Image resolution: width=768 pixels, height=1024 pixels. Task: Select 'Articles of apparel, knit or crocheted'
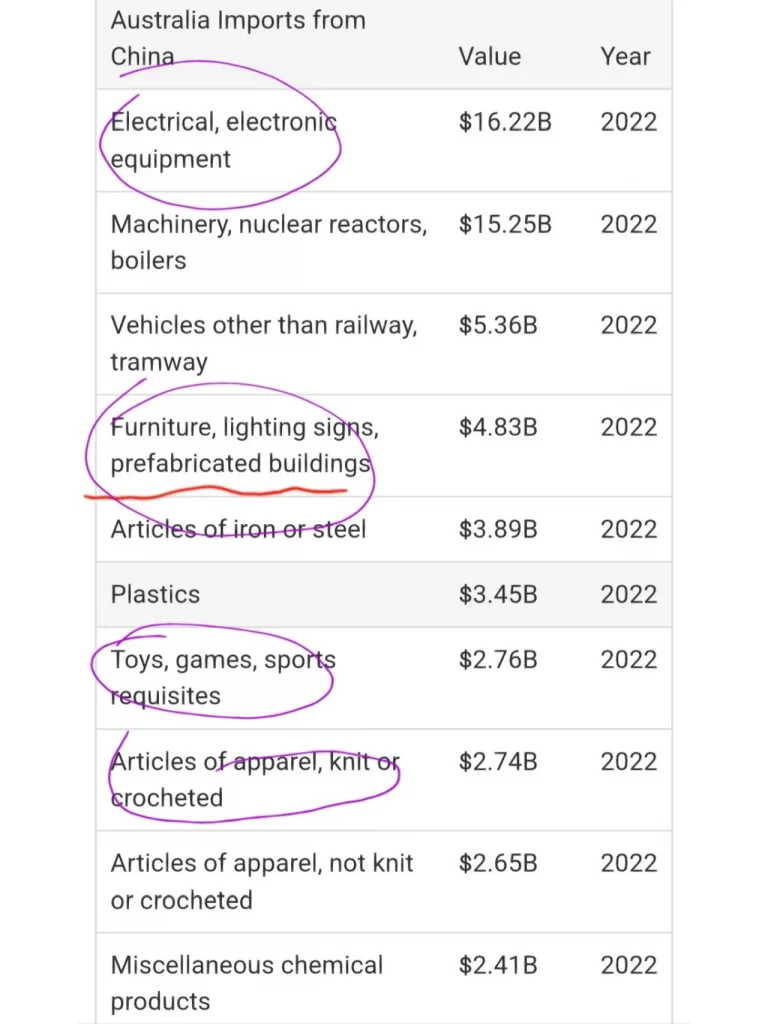click(255, 780)
